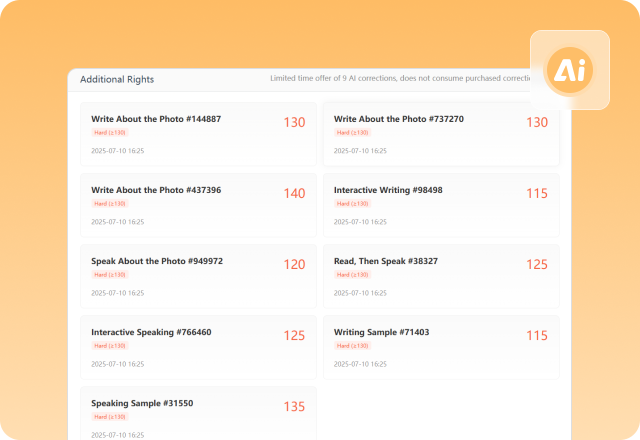
Task: Open Writing Sample #71403 entry
Action: point(381,332)
